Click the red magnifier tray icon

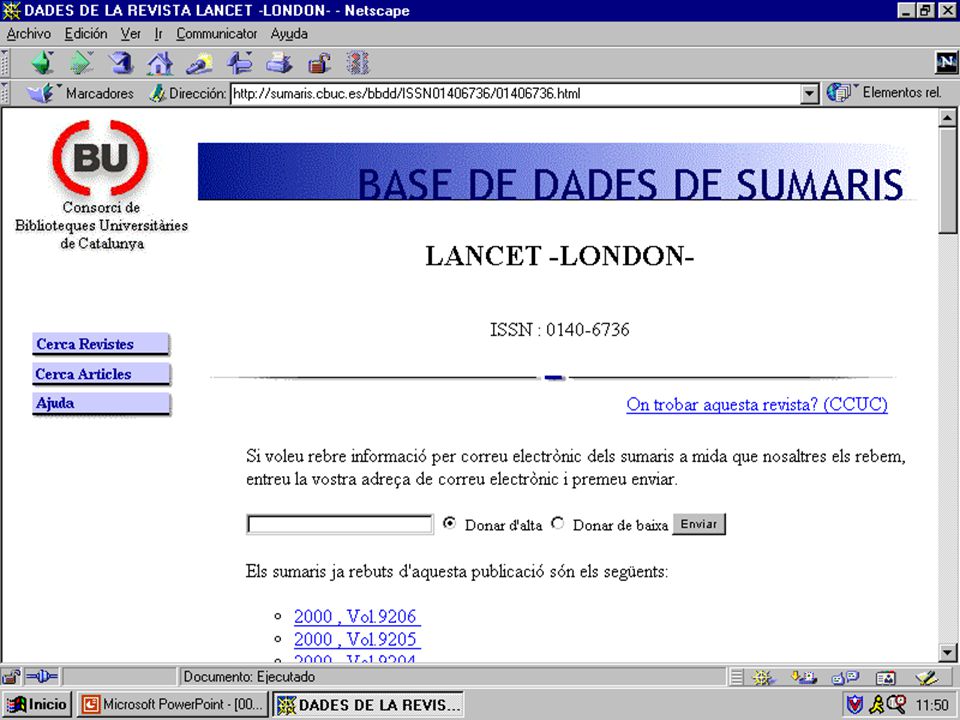(896, 704)
